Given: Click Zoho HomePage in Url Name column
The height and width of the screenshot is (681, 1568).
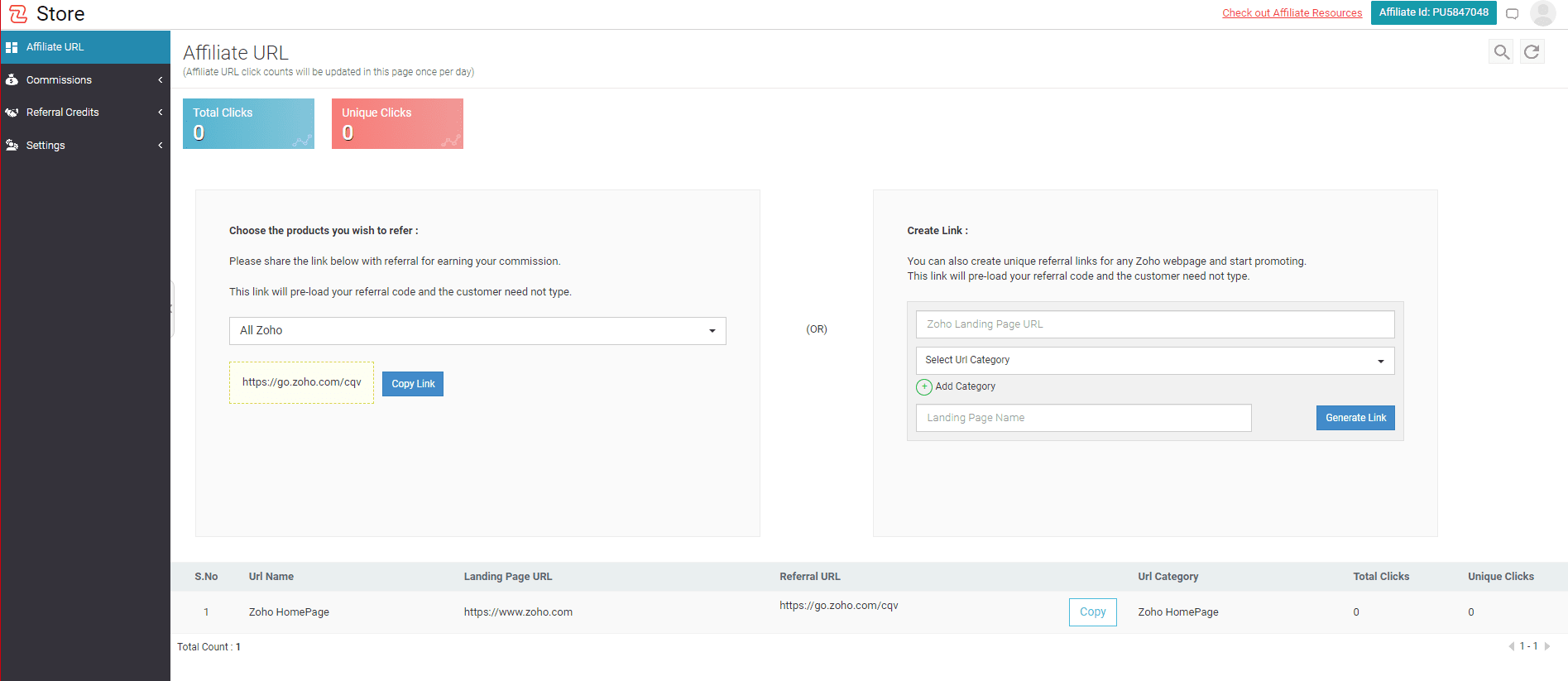Looking at the screenshot, I should point(289,612).
